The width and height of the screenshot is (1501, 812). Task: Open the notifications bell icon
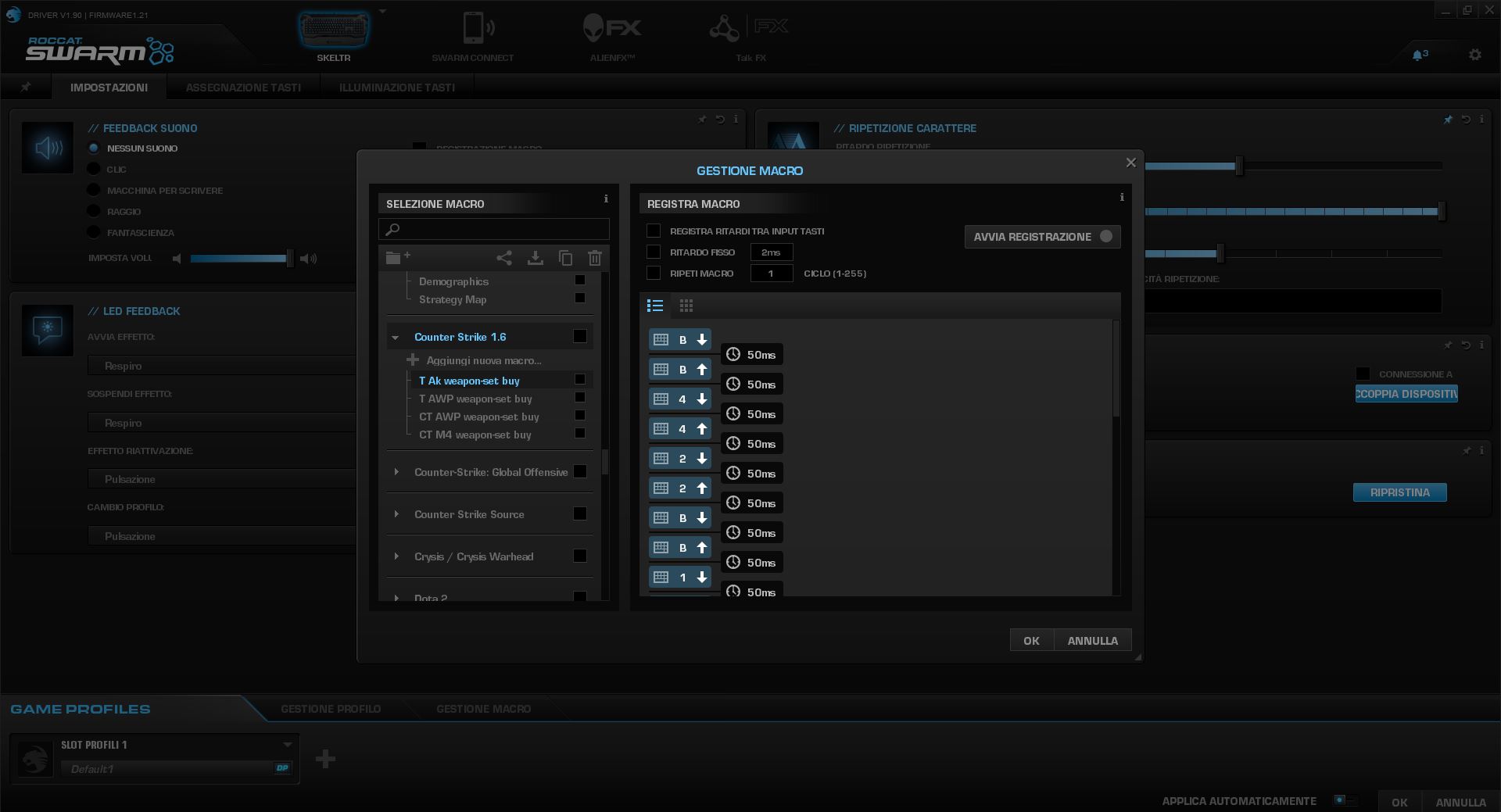[x=1418, y=55]
